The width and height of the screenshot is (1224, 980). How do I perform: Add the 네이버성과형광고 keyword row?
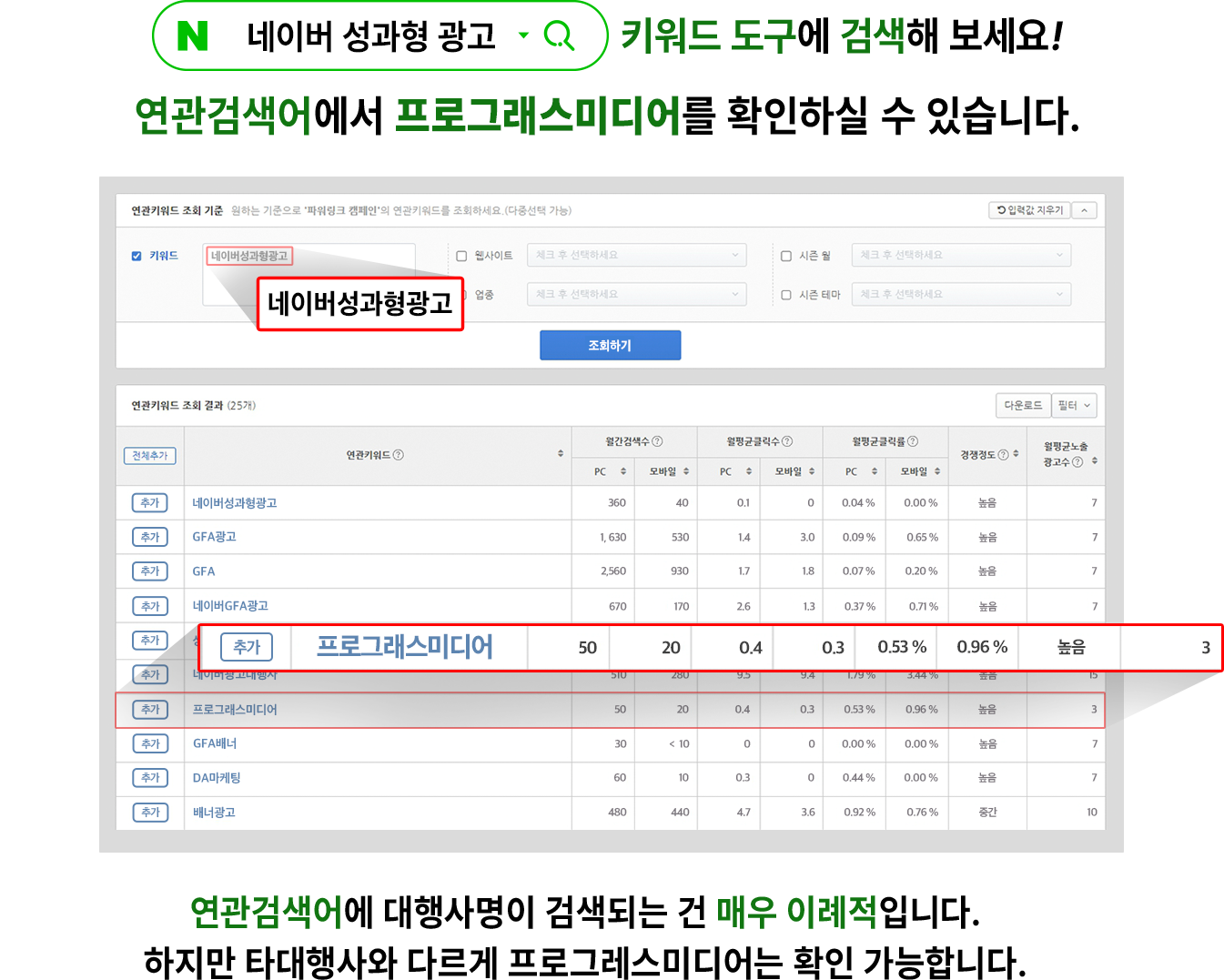tap(150, 503)
